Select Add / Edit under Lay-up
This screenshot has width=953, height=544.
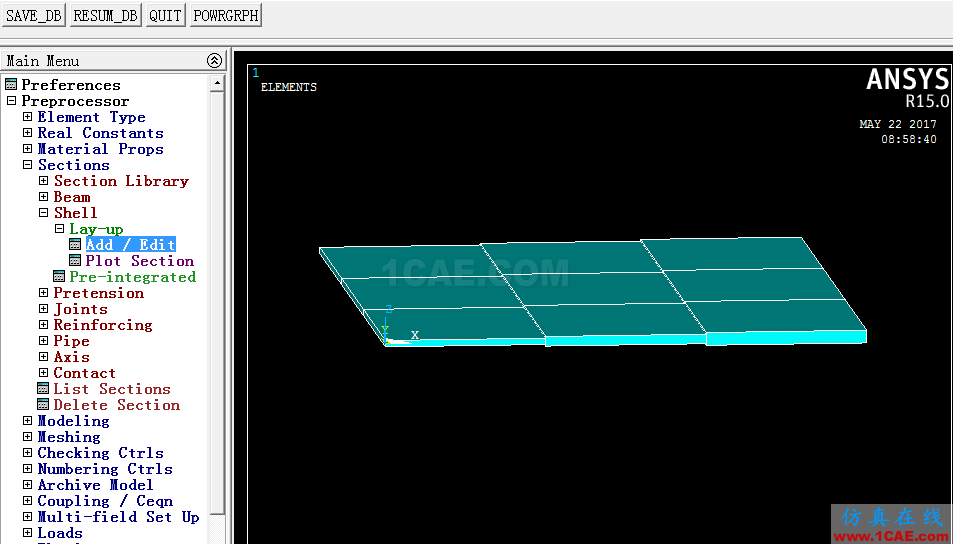[130, 244]
